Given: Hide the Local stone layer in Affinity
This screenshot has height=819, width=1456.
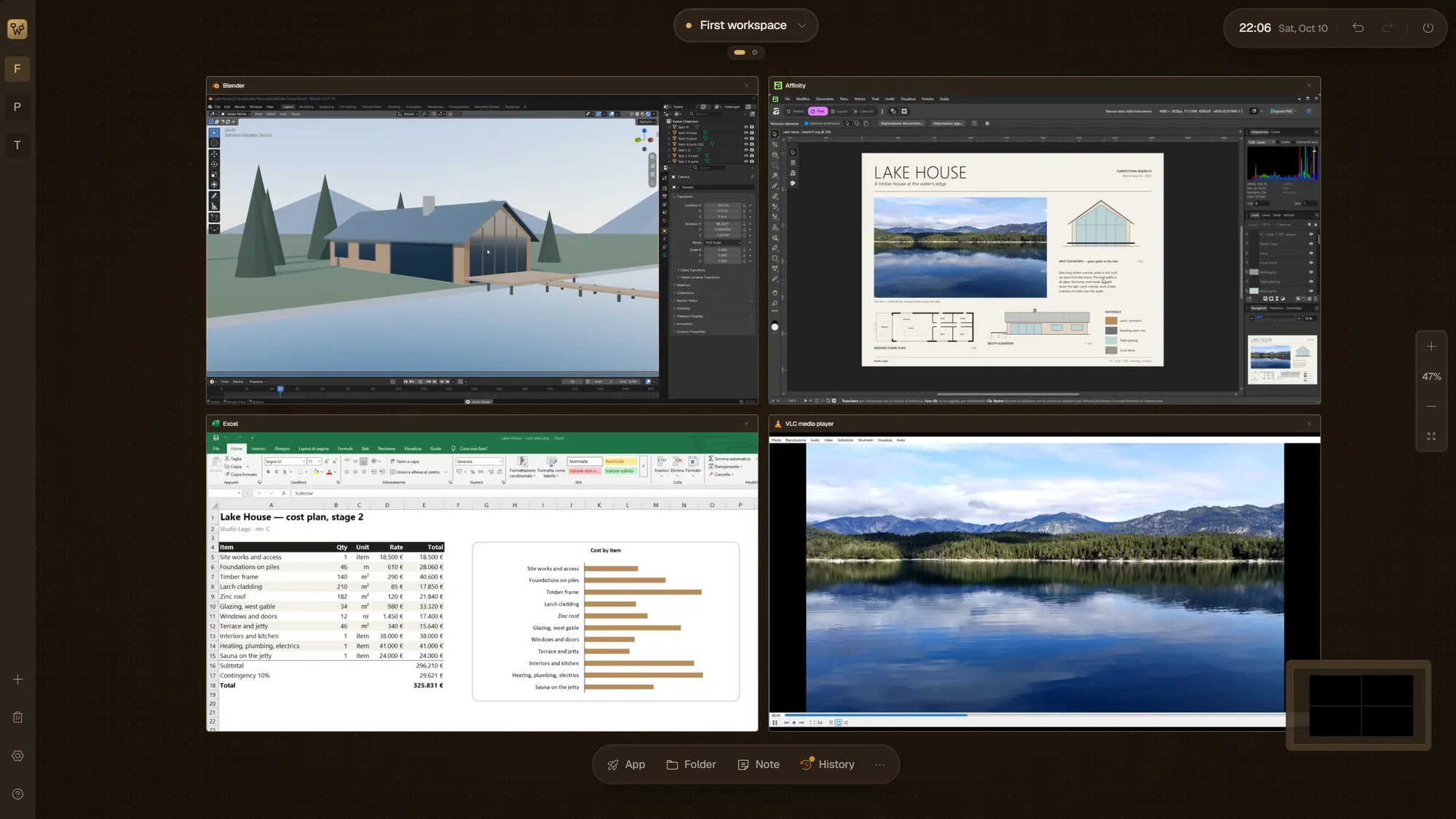Looking at the screenshot, I should [1311, 262].
